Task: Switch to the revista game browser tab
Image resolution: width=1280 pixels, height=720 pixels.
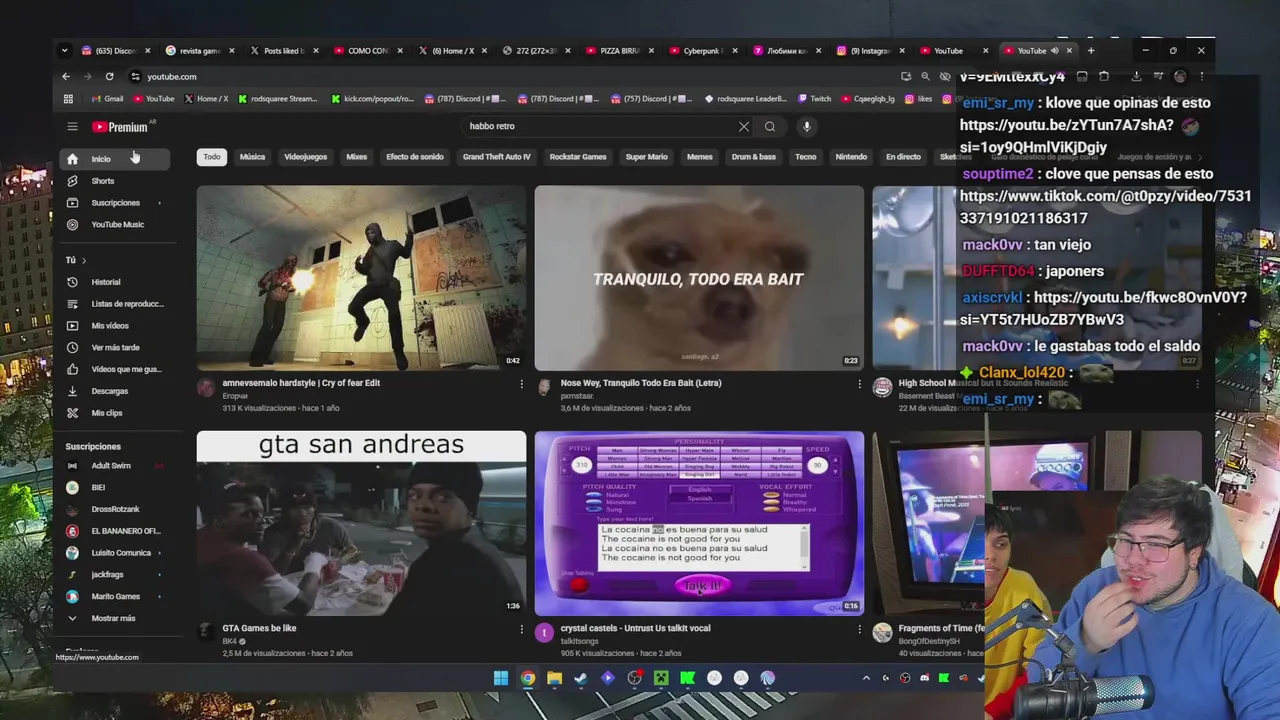Action: [x=200, y=51]
